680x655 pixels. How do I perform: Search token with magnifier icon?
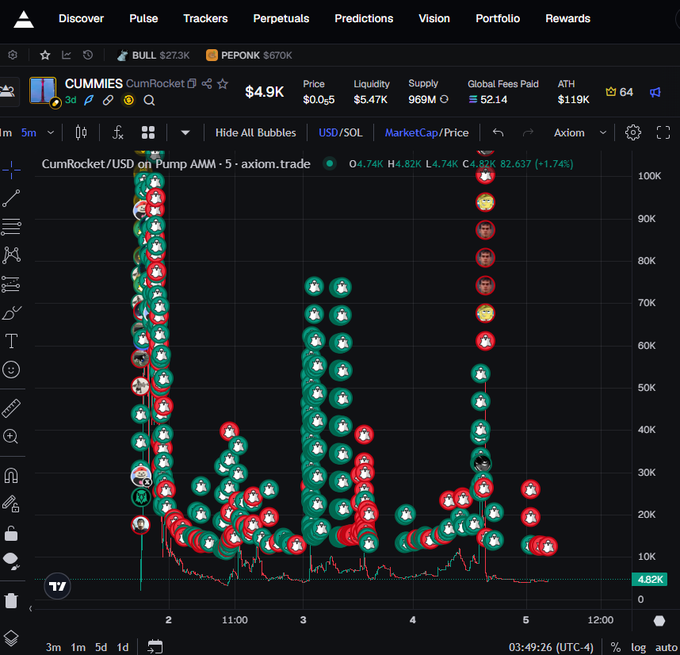[149, 101]
